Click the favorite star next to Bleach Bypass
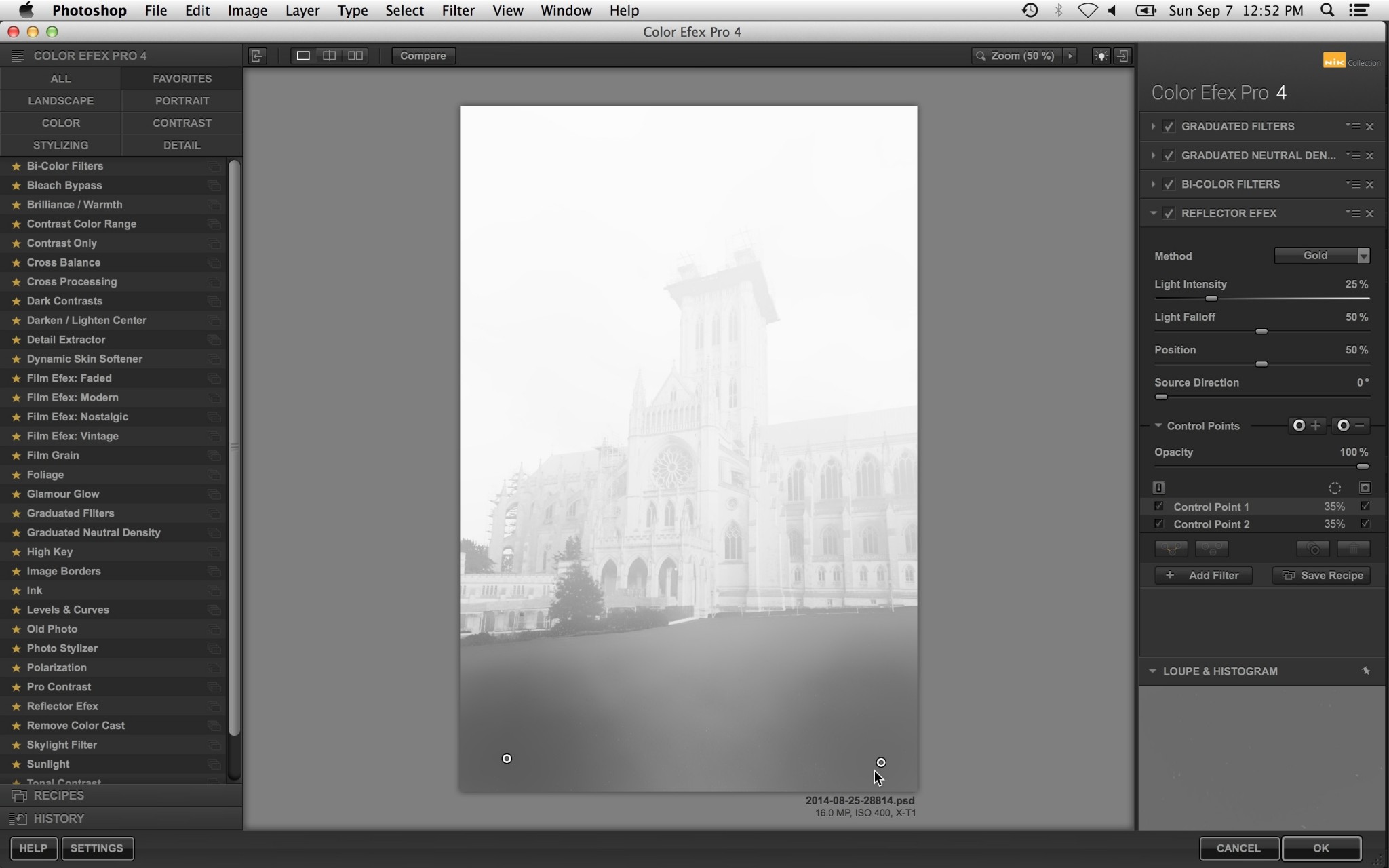1389x868 pixels. pos(16,186)
